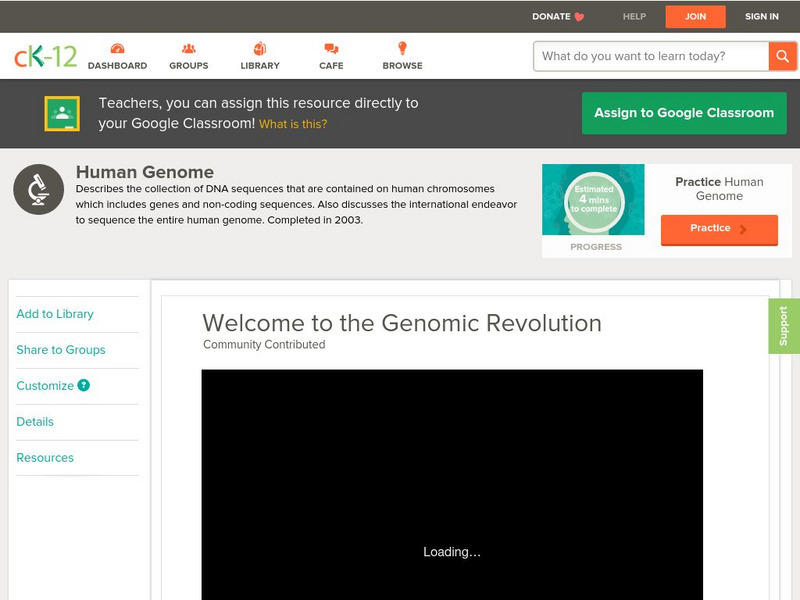Click the Google Classroom icon
This screenshot has height=600, width=800.
coord(62,113)
